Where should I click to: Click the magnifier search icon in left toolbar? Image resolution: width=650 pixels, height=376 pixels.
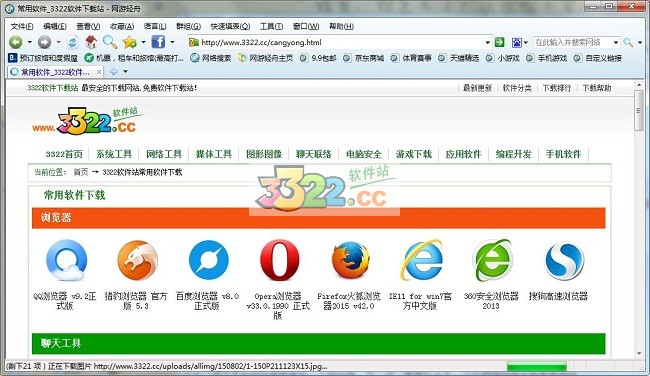110,42
